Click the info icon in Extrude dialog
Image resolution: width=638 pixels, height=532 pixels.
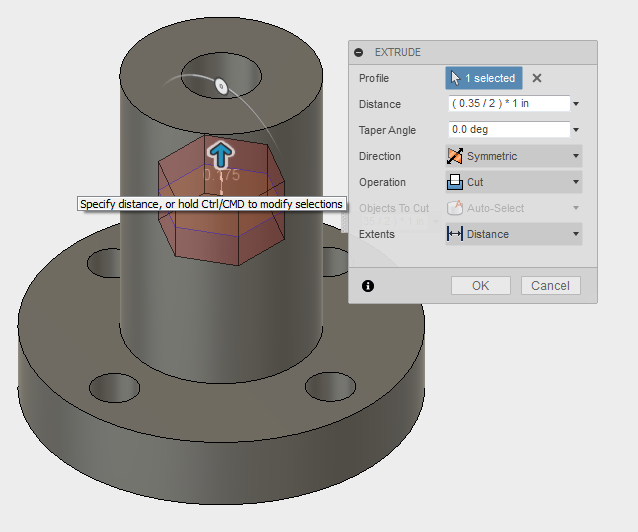click(x=368, y=286)
